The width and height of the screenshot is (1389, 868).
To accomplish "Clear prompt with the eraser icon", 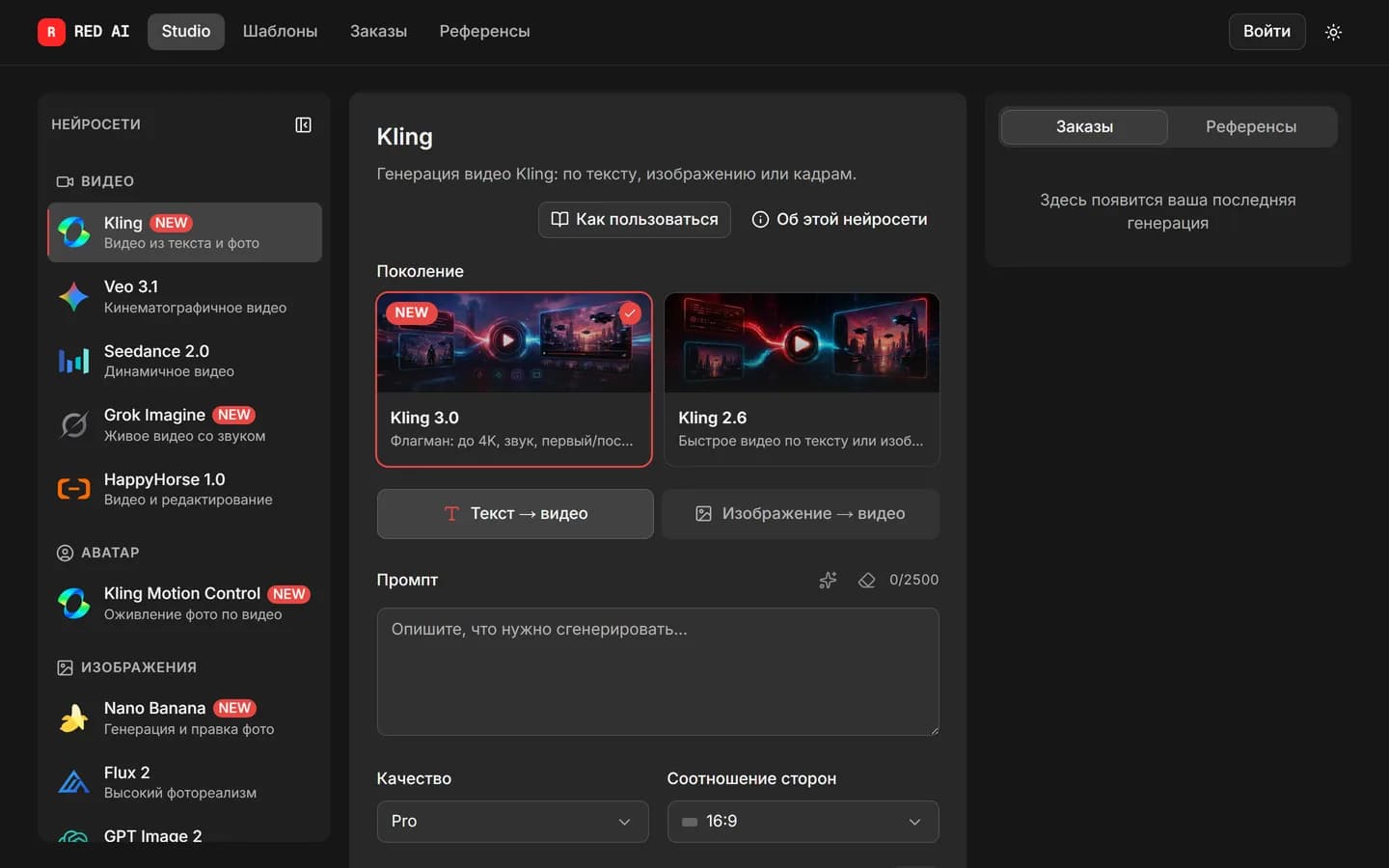I will [x=866, y=580].
